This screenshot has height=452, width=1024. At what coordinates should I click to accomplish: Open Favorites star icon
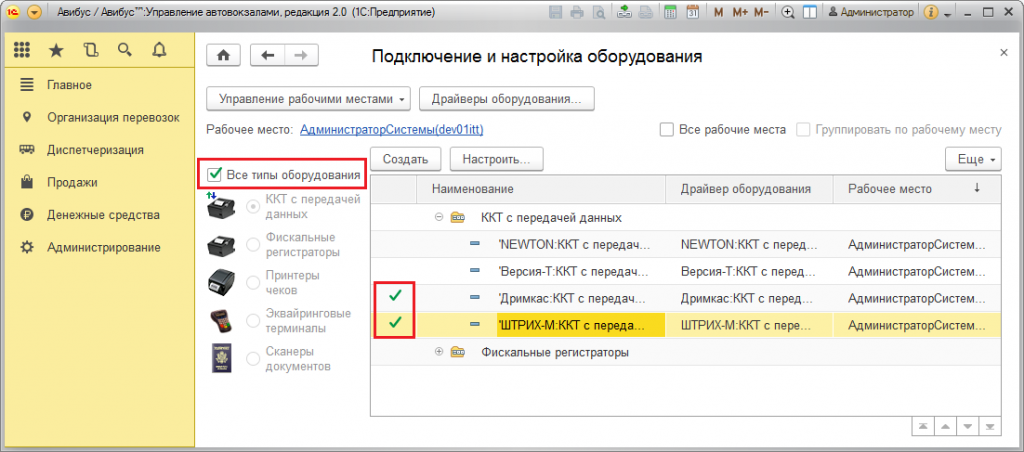tap(56, 50)
